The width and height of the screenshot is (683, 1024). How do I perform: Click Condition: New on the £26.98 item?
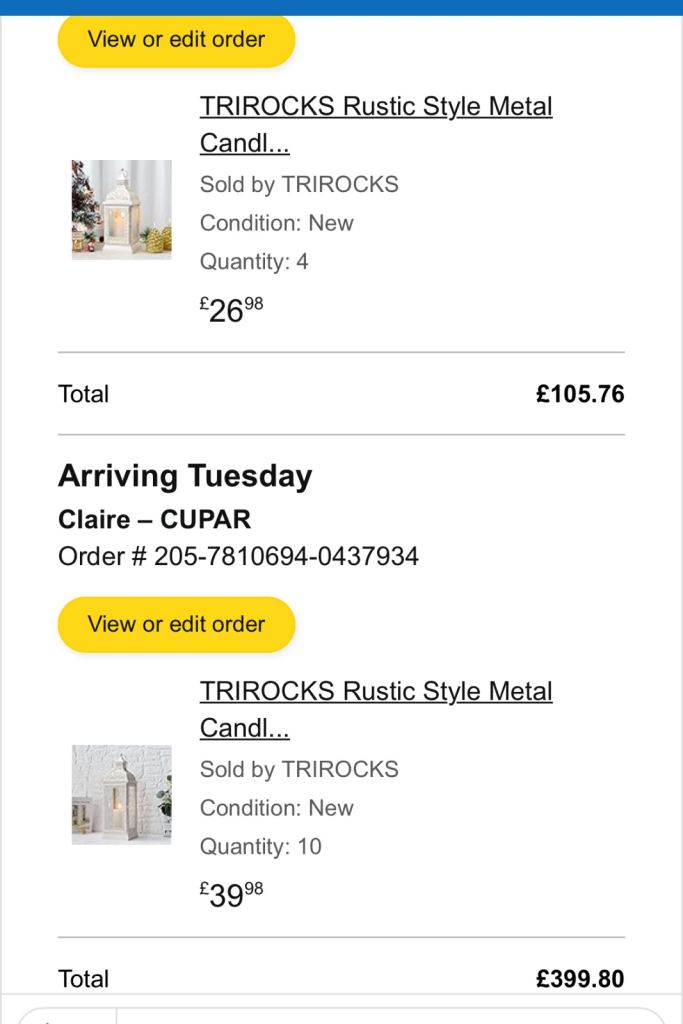[276, 223]
